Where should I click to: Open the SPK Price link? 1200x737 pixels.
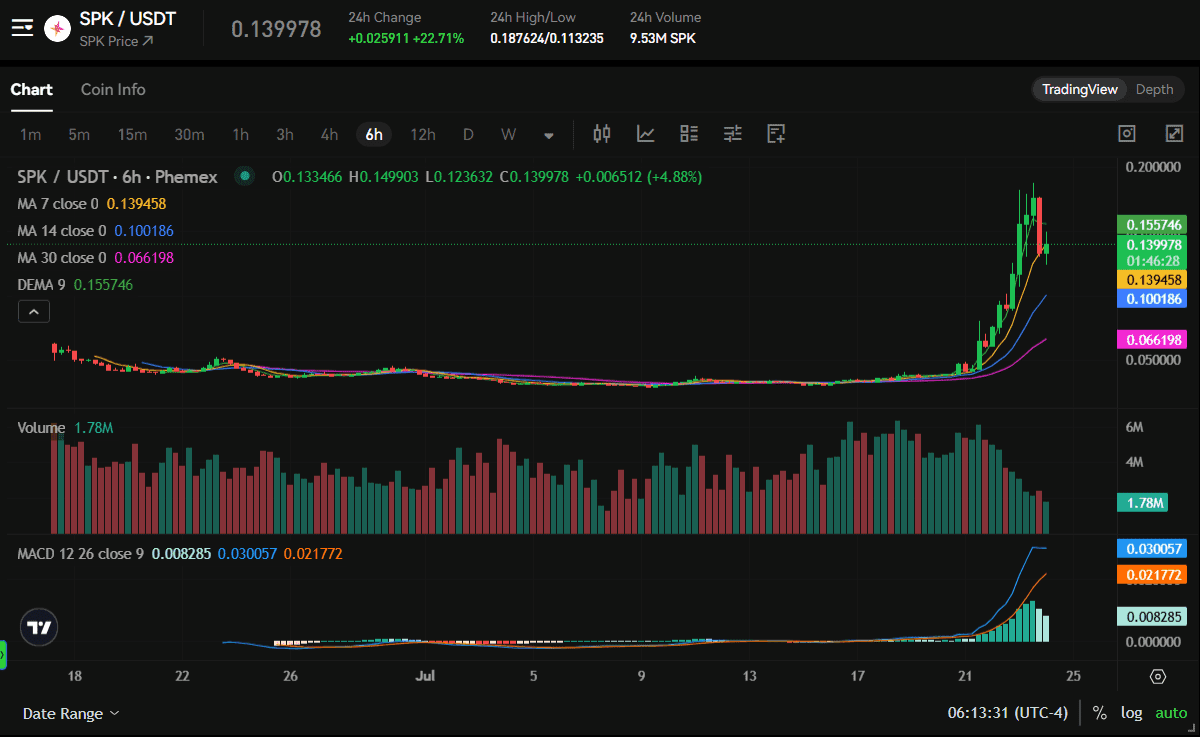click(x=116, y=41)
